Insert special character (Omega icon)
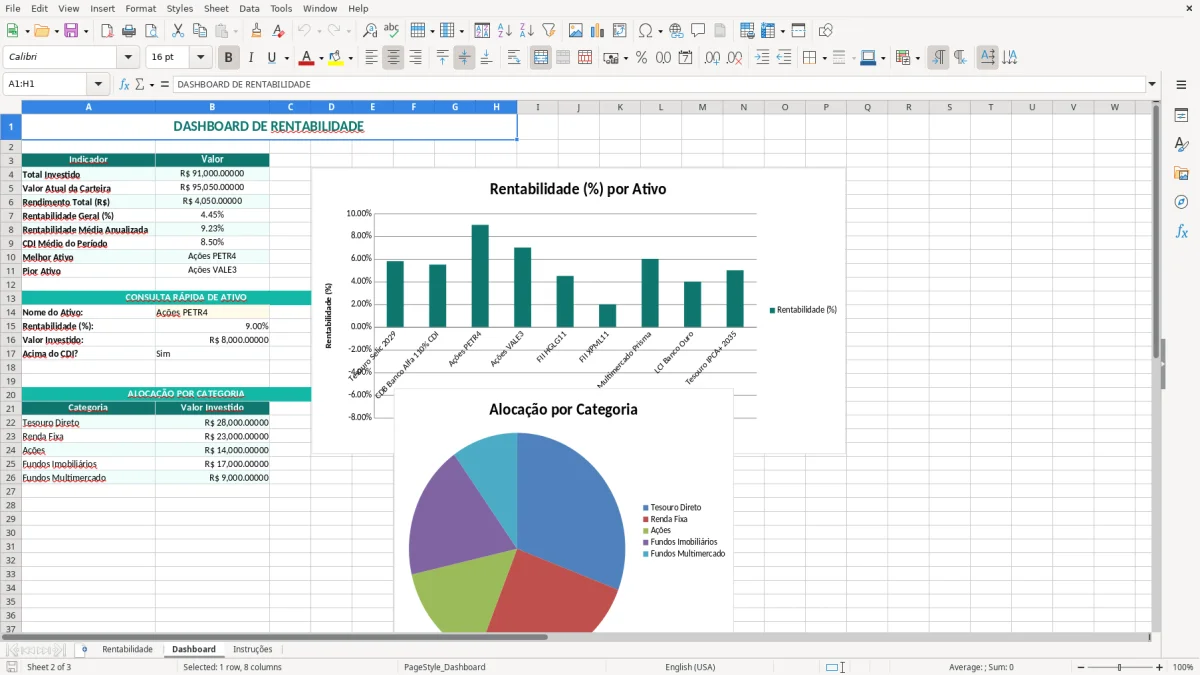Screen dimensions: 1200x675 (x=645, y=31)
